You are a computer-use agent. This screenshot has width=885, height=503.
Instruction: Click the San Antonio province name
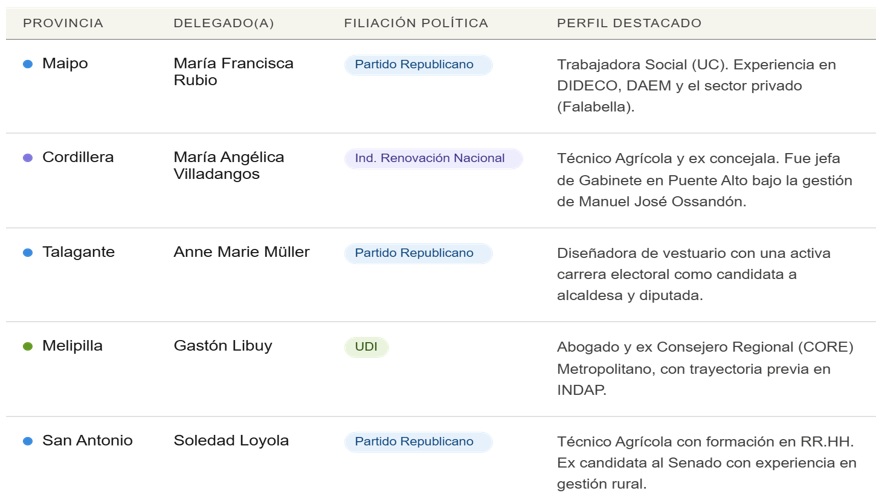tap(87, 440)
